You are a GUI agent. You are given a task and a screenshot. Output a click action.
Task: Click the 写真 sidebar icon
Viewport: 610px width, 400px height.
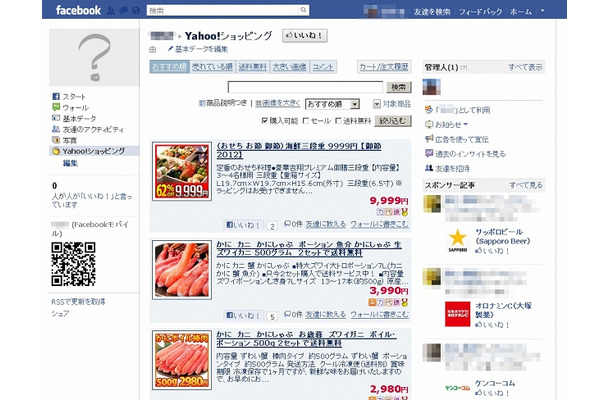[x=56, y=140]
